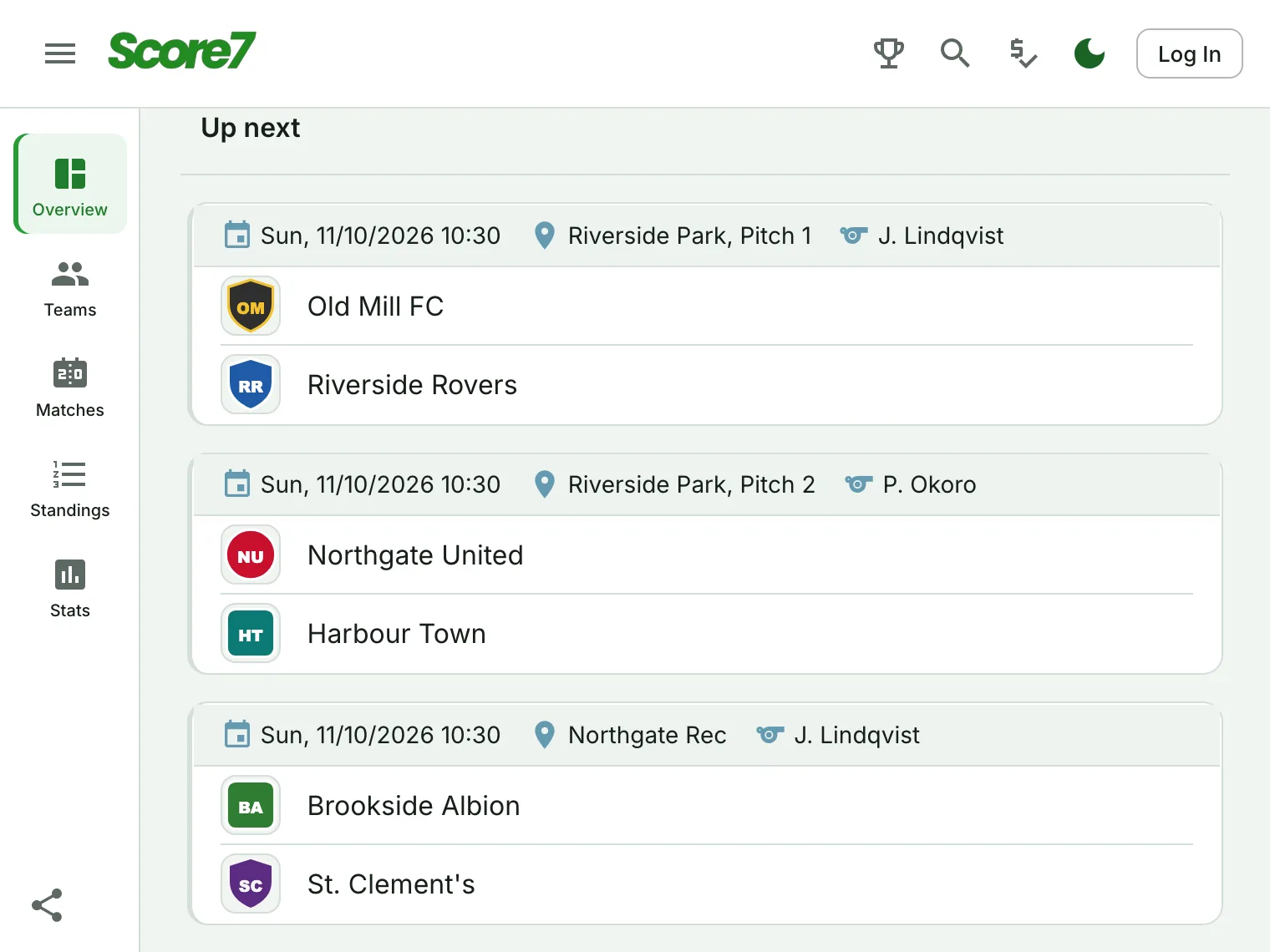Open the Stats sidebar tab
1270x952 pixels.
[x=70, y=589]
